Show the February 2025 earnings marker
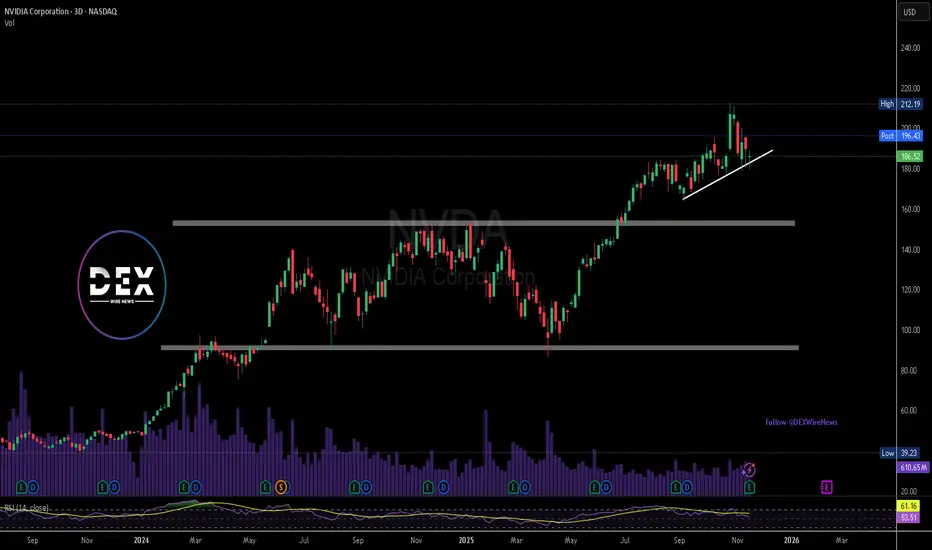 tap(513, 488)
